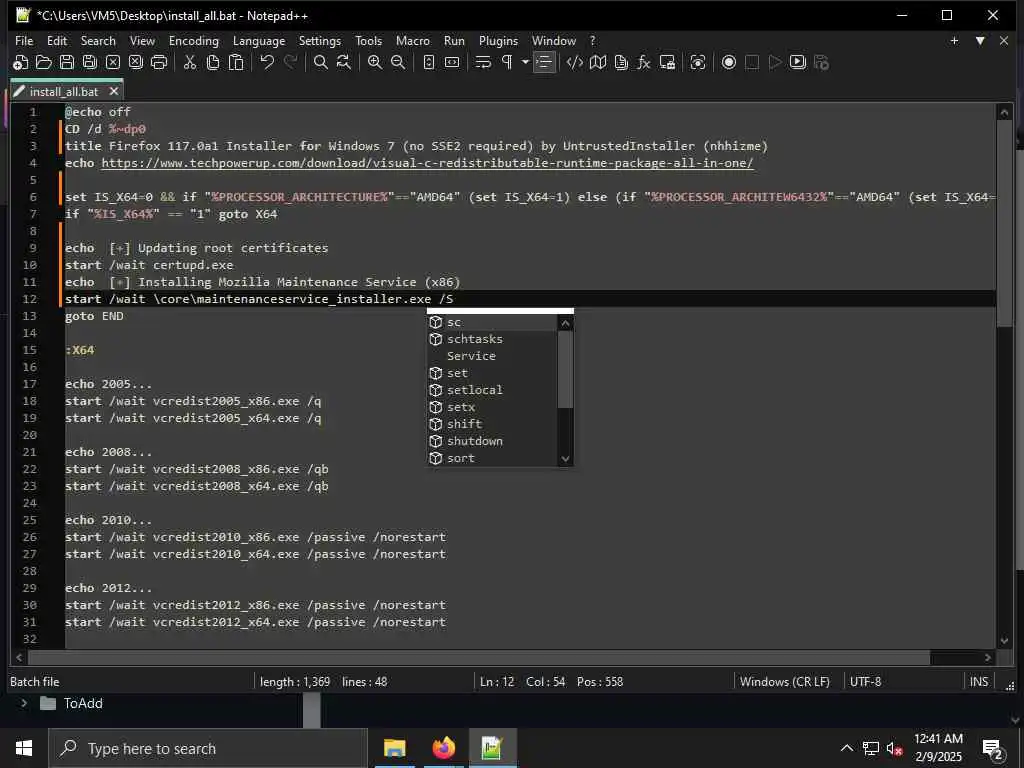Click the Find magnifier icon

pyautogui.click(x=321, y=63)
